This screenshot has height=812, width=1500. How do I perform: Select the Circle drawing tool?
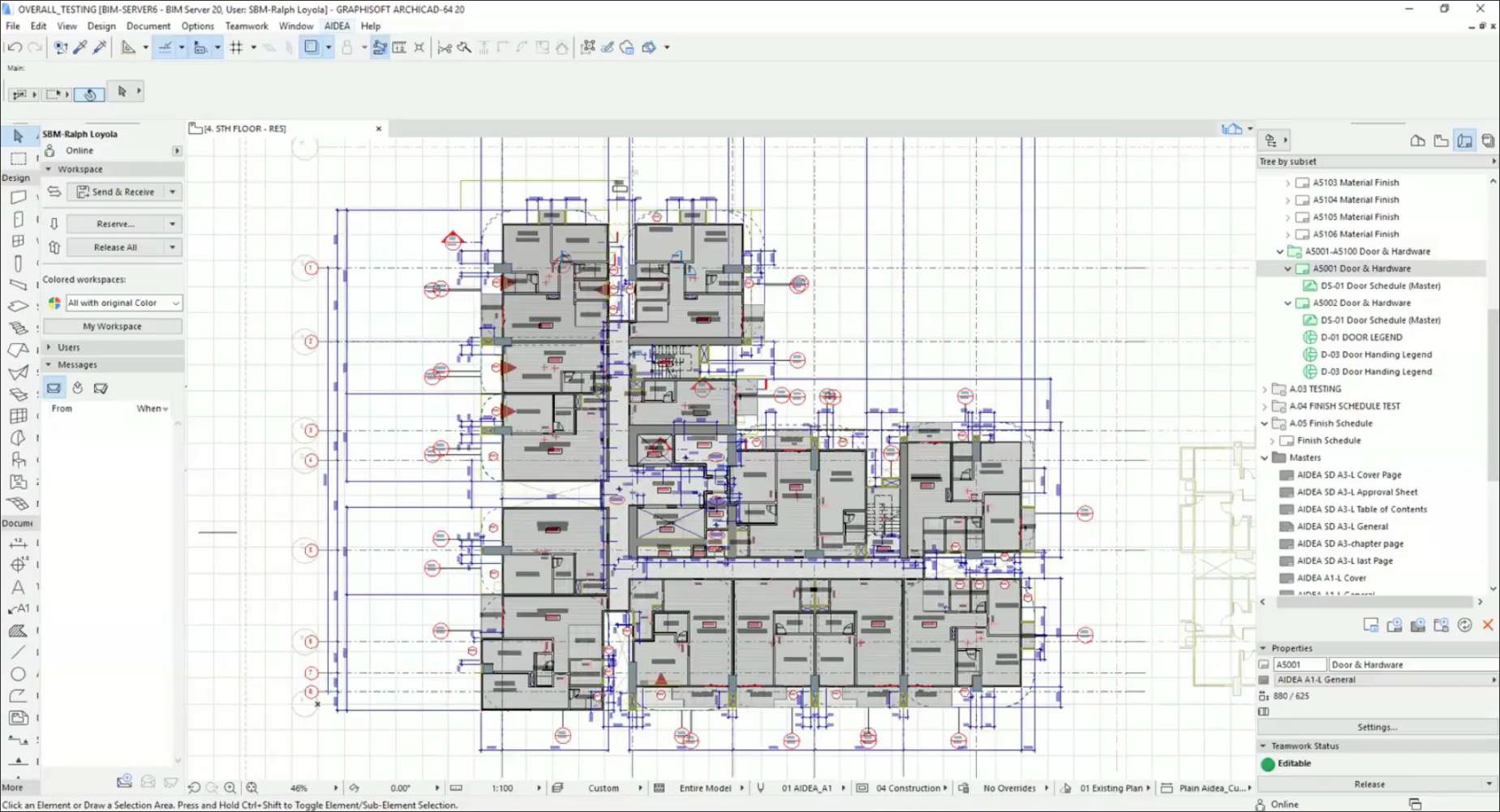pos(18,674)
